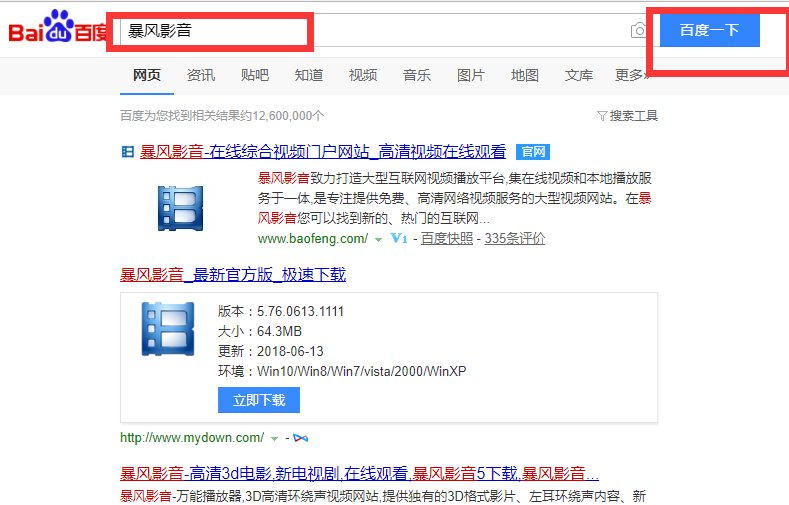This screenshot has height=505, width=789.
Task: Switch to the 资讯 tab
Action: pyautogui.click(x=200, y=75)
